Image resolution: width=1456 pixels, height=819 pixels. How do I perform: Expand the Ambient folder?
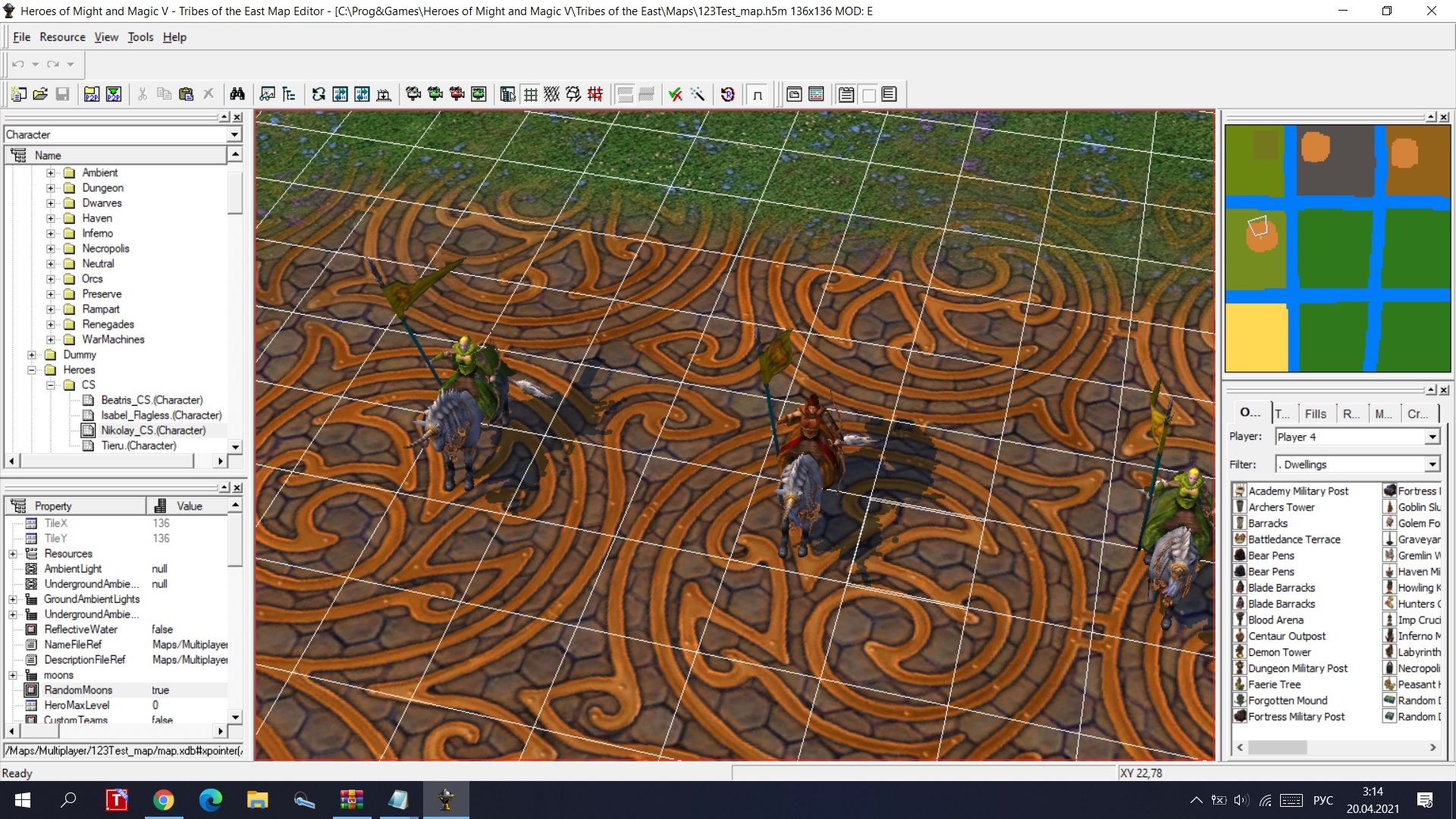tap(51, 173)
